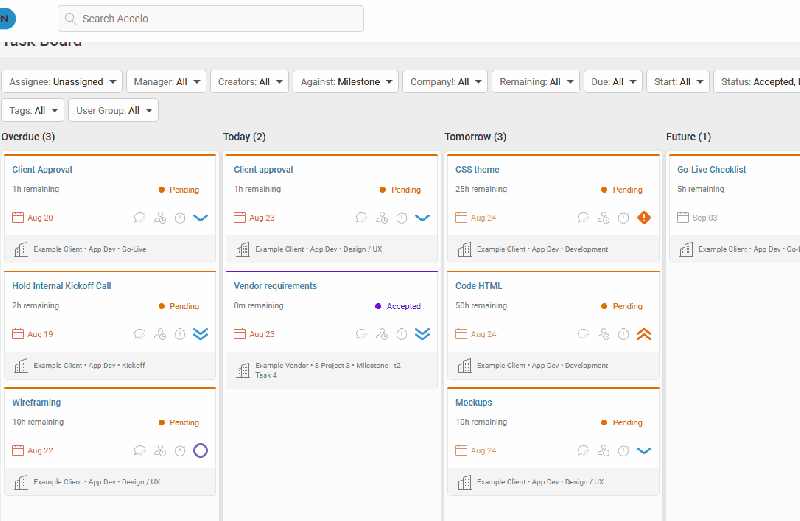Click timer icon on Wireframing card
800x521 pixels.
(x=180, y=451)
